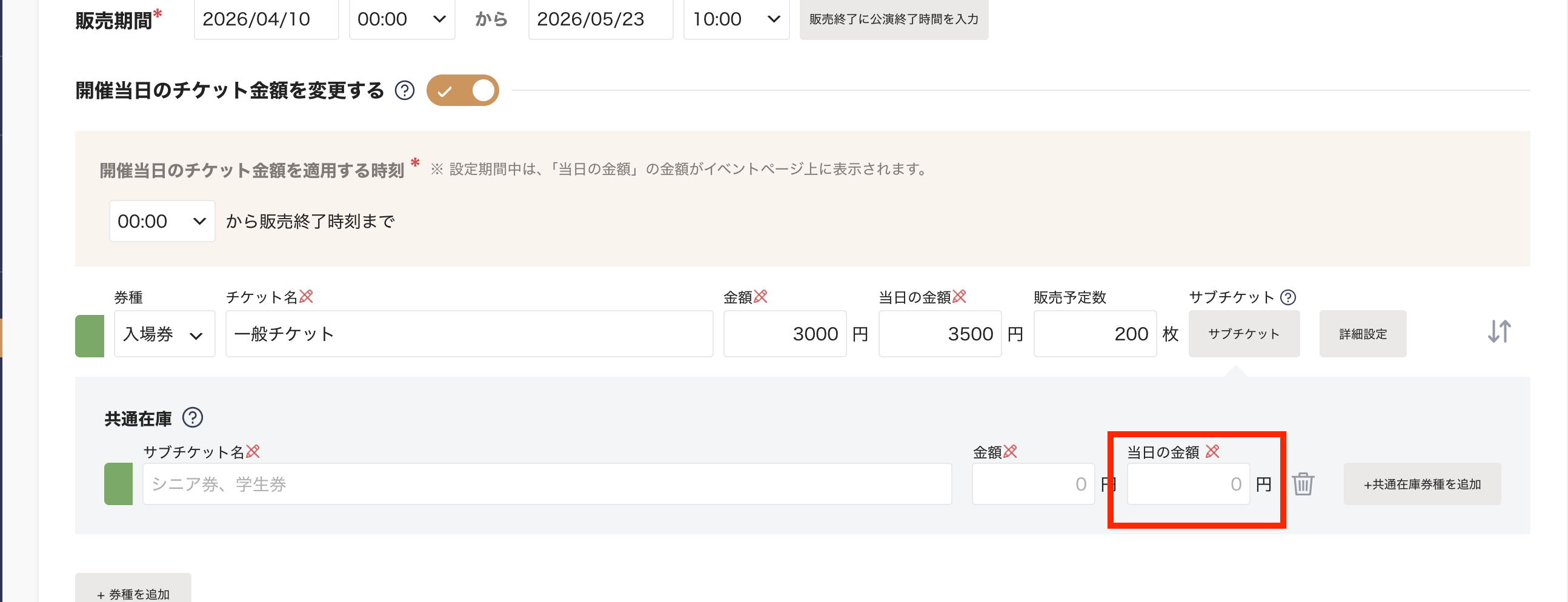1568x602 pixels.
Task: Click the 共通在庫 help icon
Action: pyautogui.click(x=192, y=417)
